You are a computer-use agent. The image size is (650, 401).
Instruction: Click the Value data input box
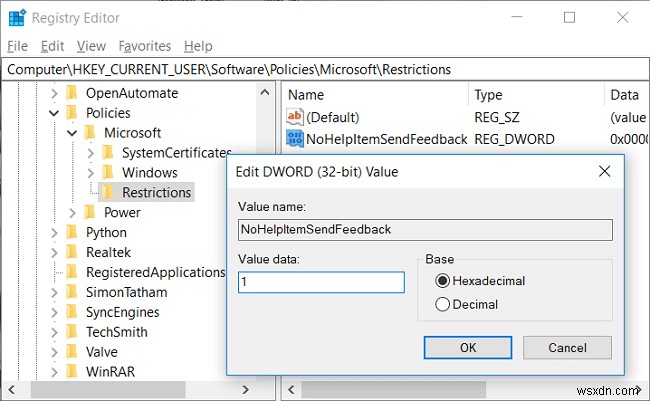(321, 282)
